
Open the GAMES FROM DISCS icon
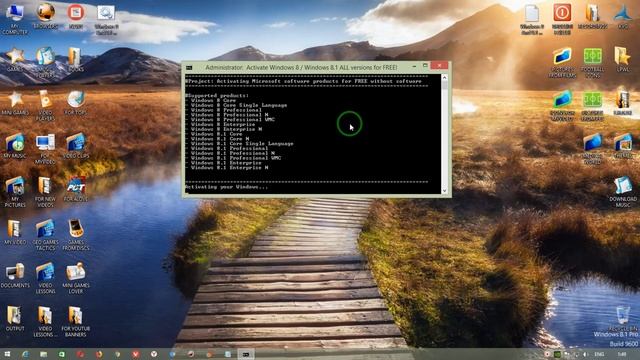tap(76, 236)
